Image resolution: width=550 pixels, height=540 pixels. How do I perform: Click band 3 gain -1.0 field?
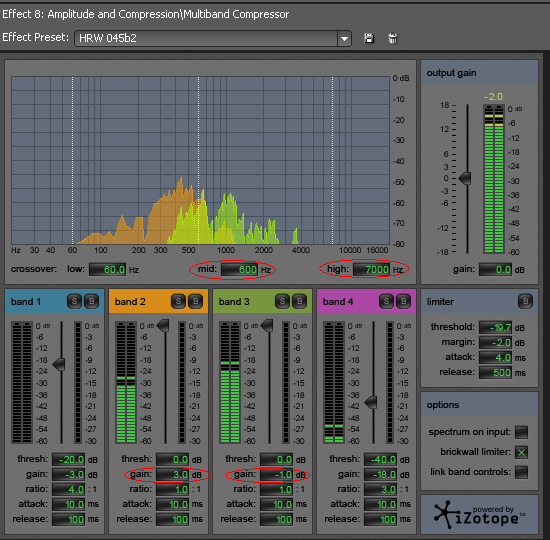click(x=276, y=474)
